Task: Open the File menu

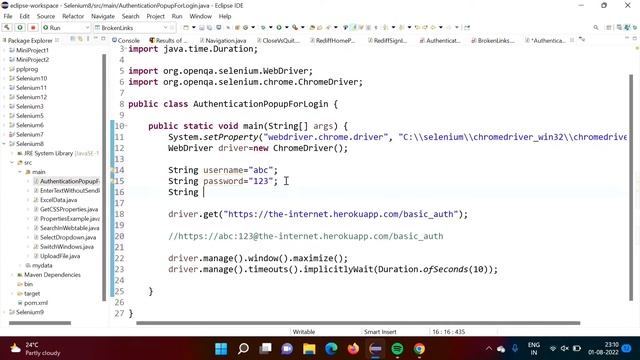Action: click(8, 16)
